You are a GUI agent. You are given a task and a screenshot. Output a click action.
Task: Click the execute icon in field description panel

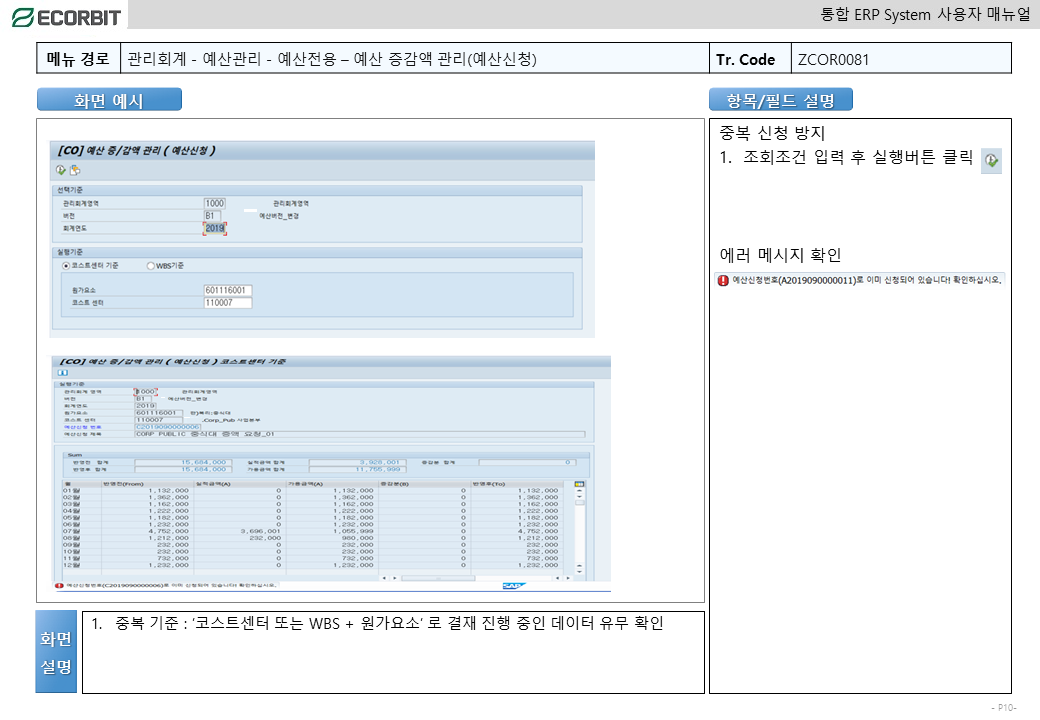[991, 160]
